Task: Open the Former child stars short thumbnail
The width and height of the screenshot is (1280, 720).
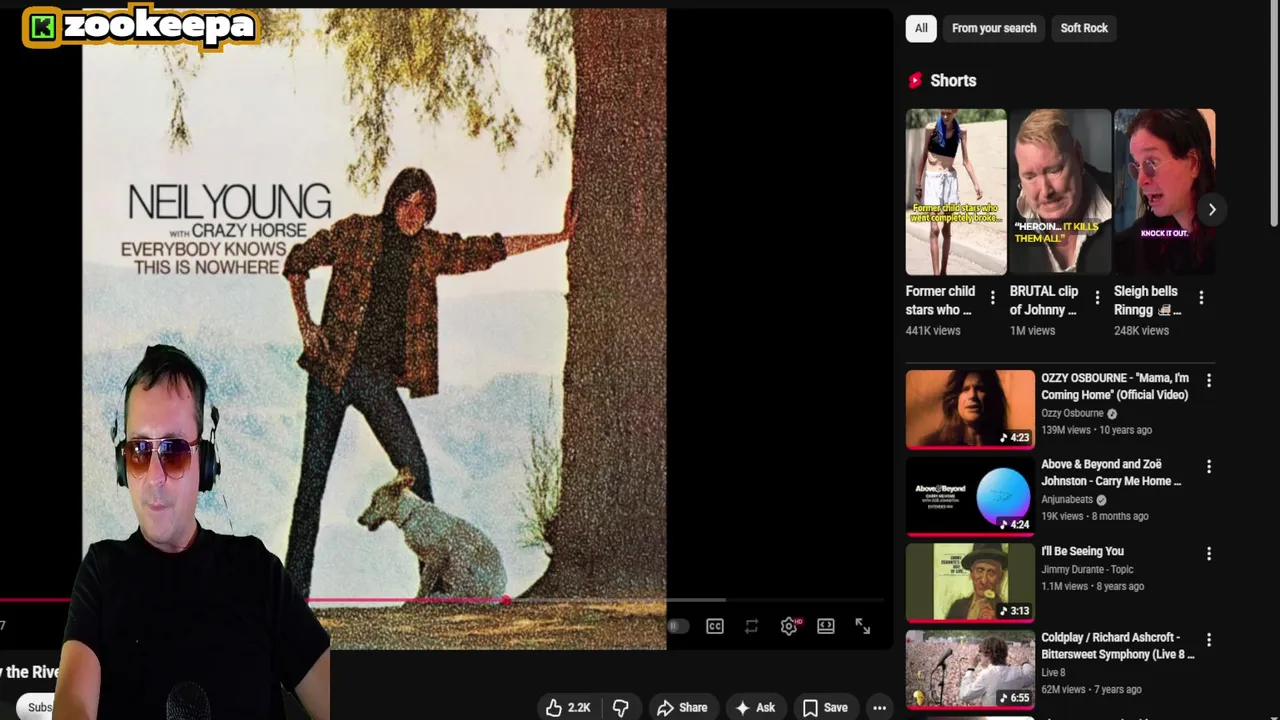Action: coord(956,191)
